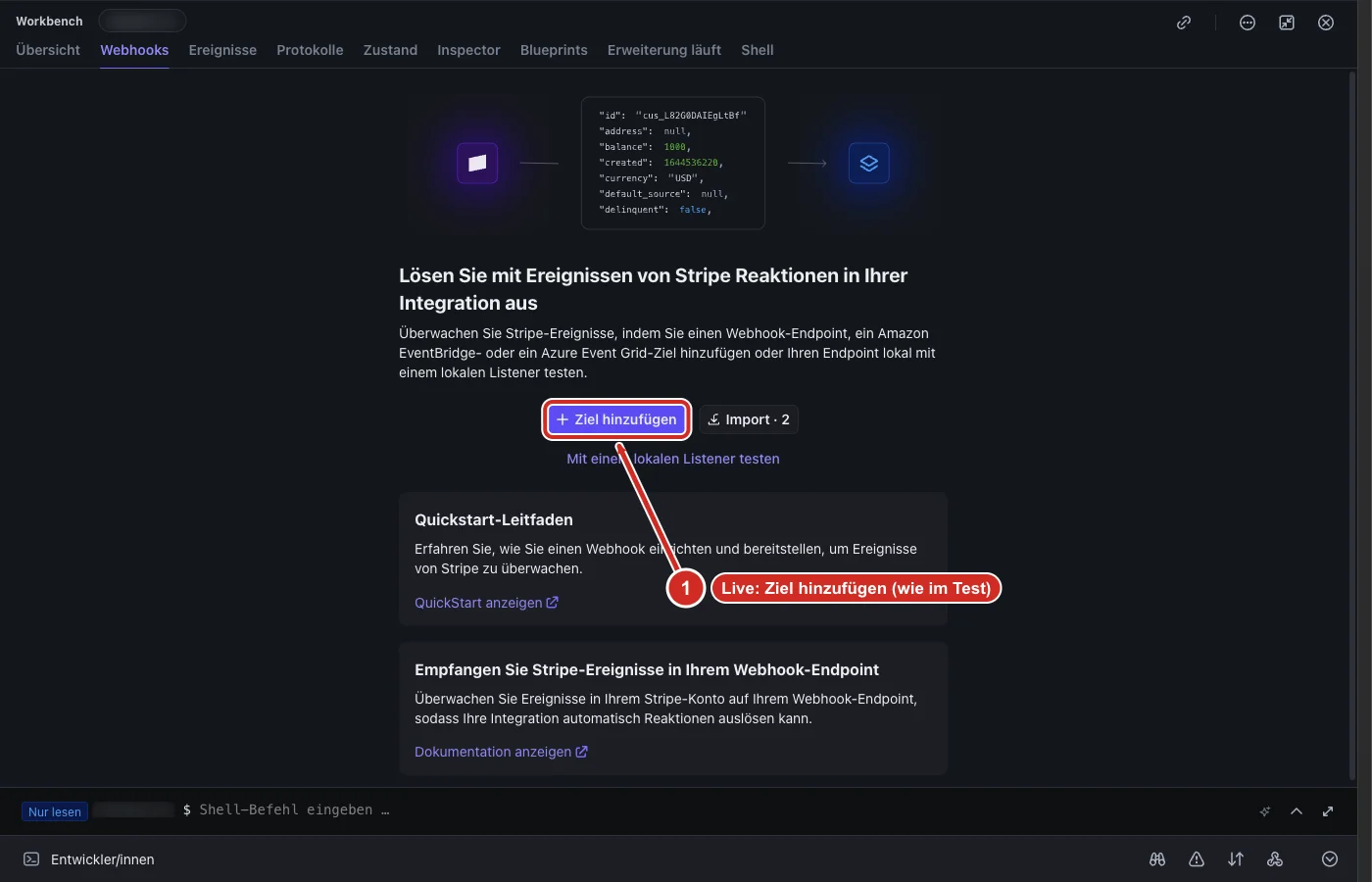Viewport: 1372px width, 882px height.
Task: Click the circled chevron-down collapse icon
Action: pos(1330,859)
